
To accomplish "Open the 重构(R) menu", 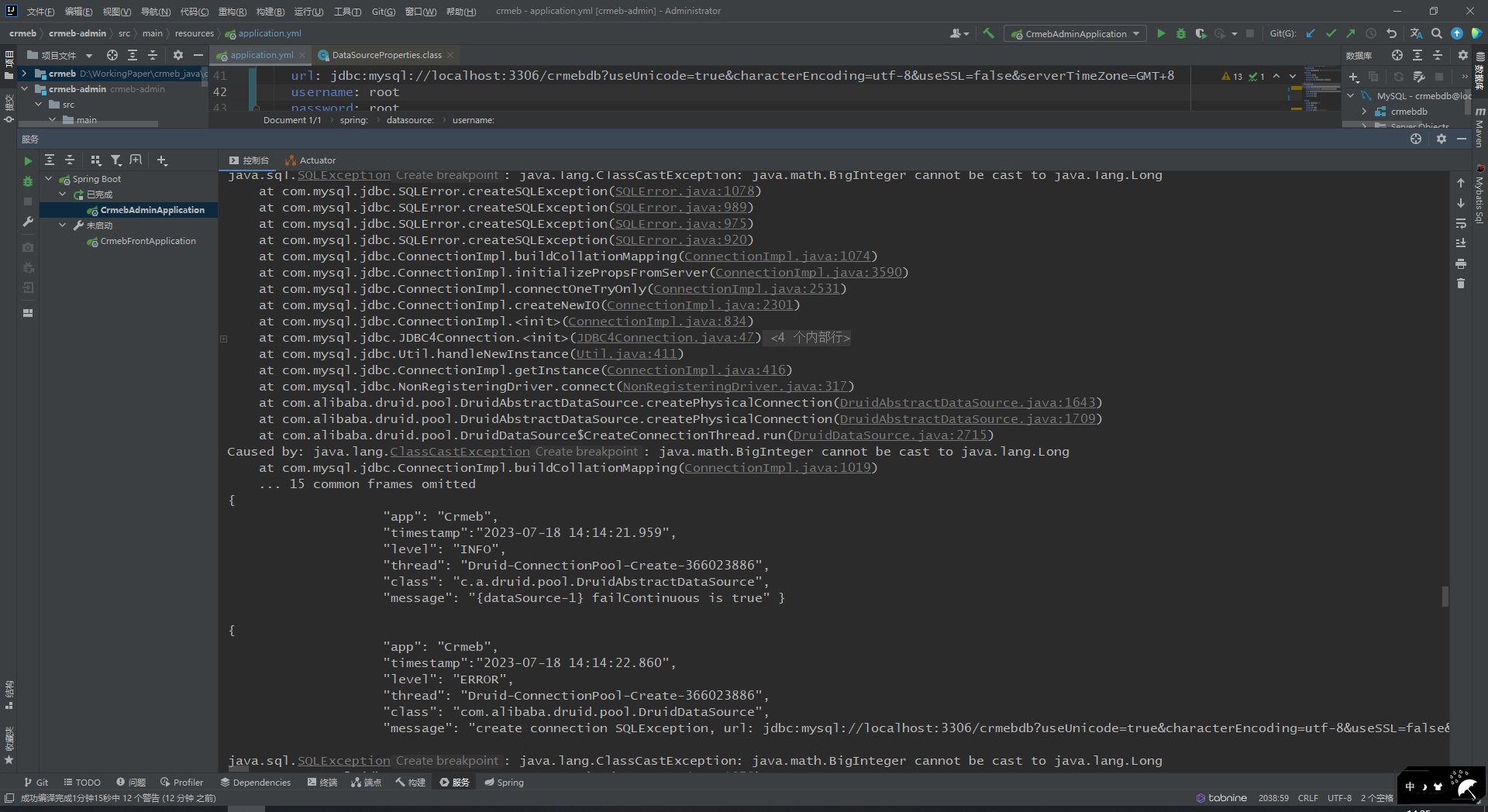I will 232,12.
